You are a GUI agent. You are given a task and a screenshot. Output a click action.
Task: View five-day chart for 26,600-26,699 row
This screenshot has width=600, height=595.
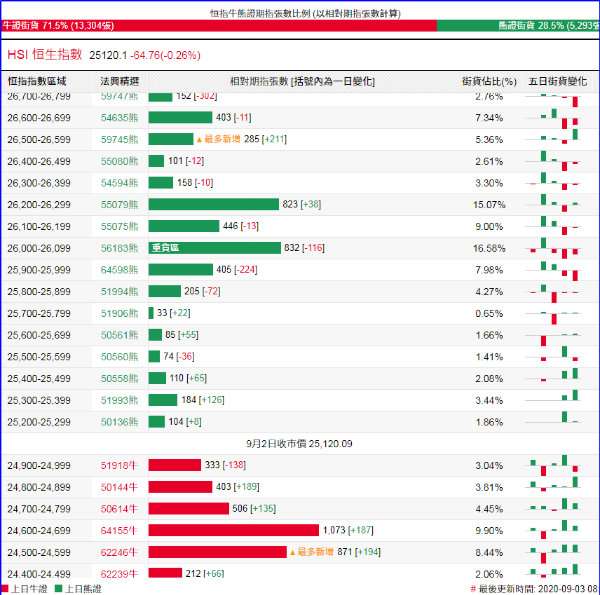tap(553, 117)
